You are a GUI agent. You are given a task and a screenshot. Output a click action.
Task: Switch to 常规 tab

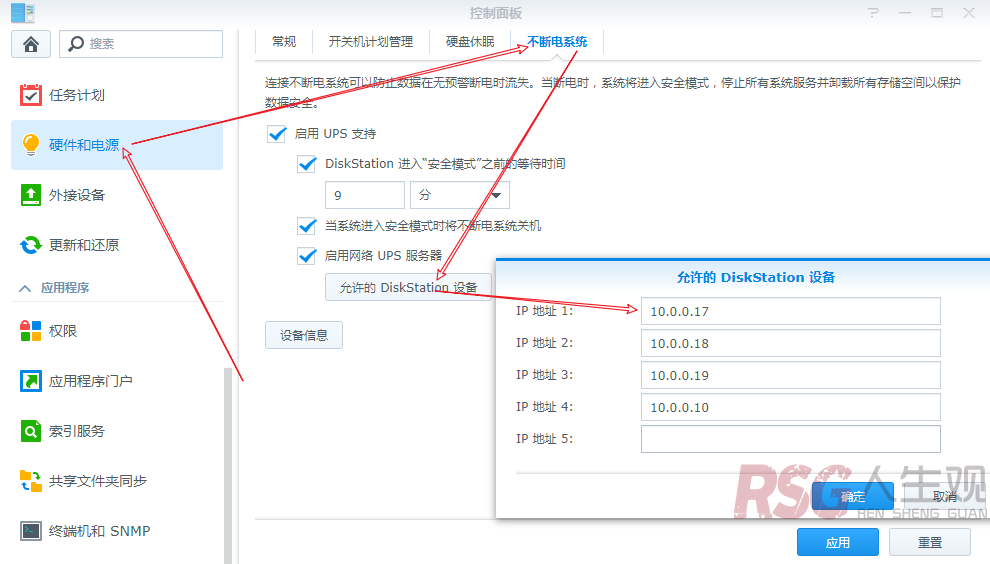(x=284, y=42)
